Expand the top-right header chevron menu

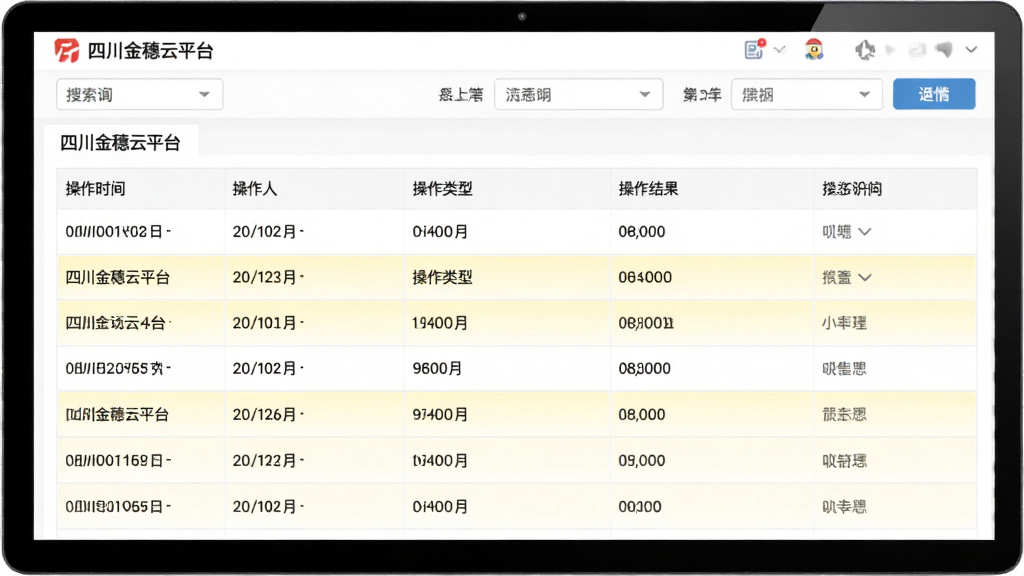click(971, 50)
